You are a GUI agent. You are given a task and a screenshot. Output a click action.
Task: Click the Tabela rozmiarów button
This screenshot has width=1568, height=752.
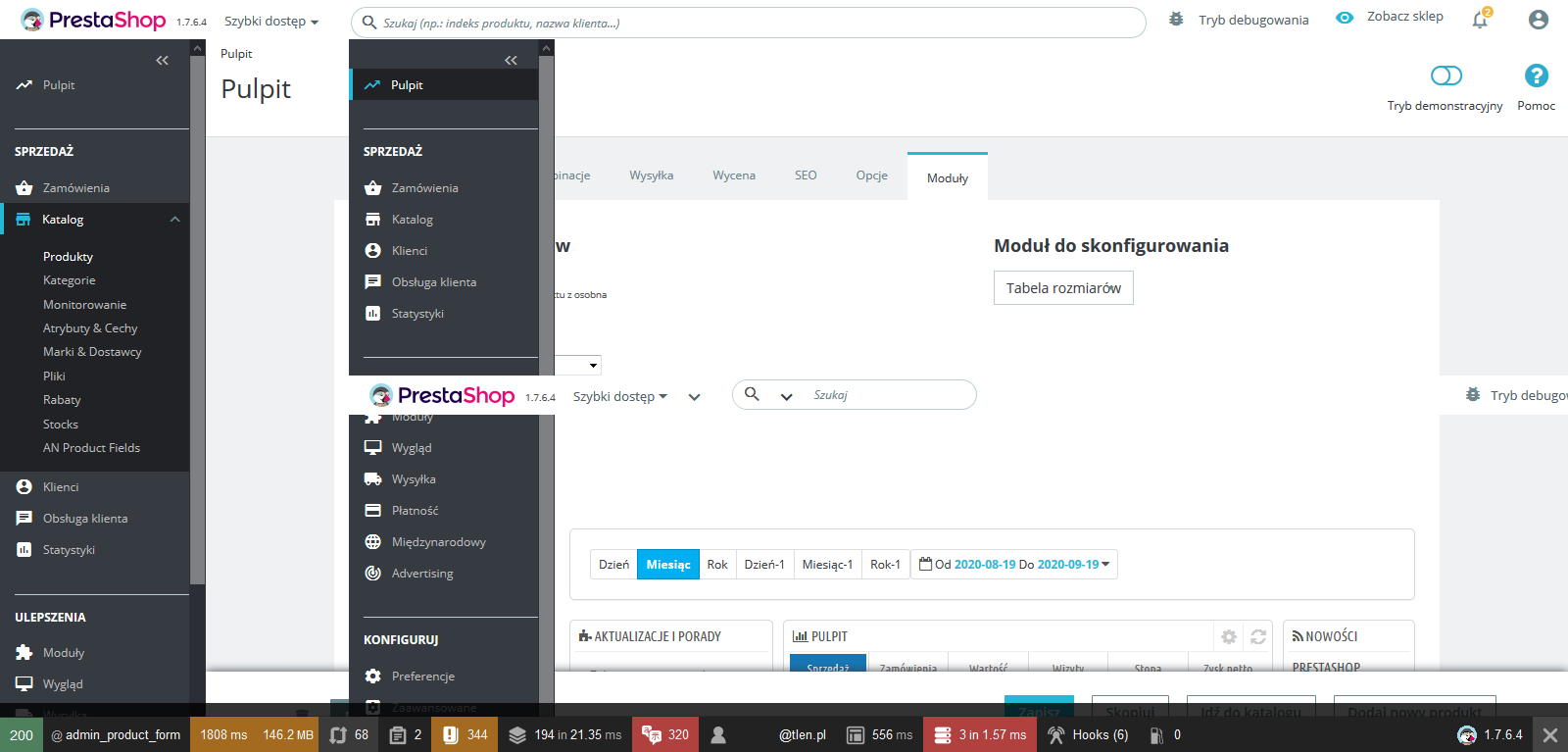pos(1063,288)
